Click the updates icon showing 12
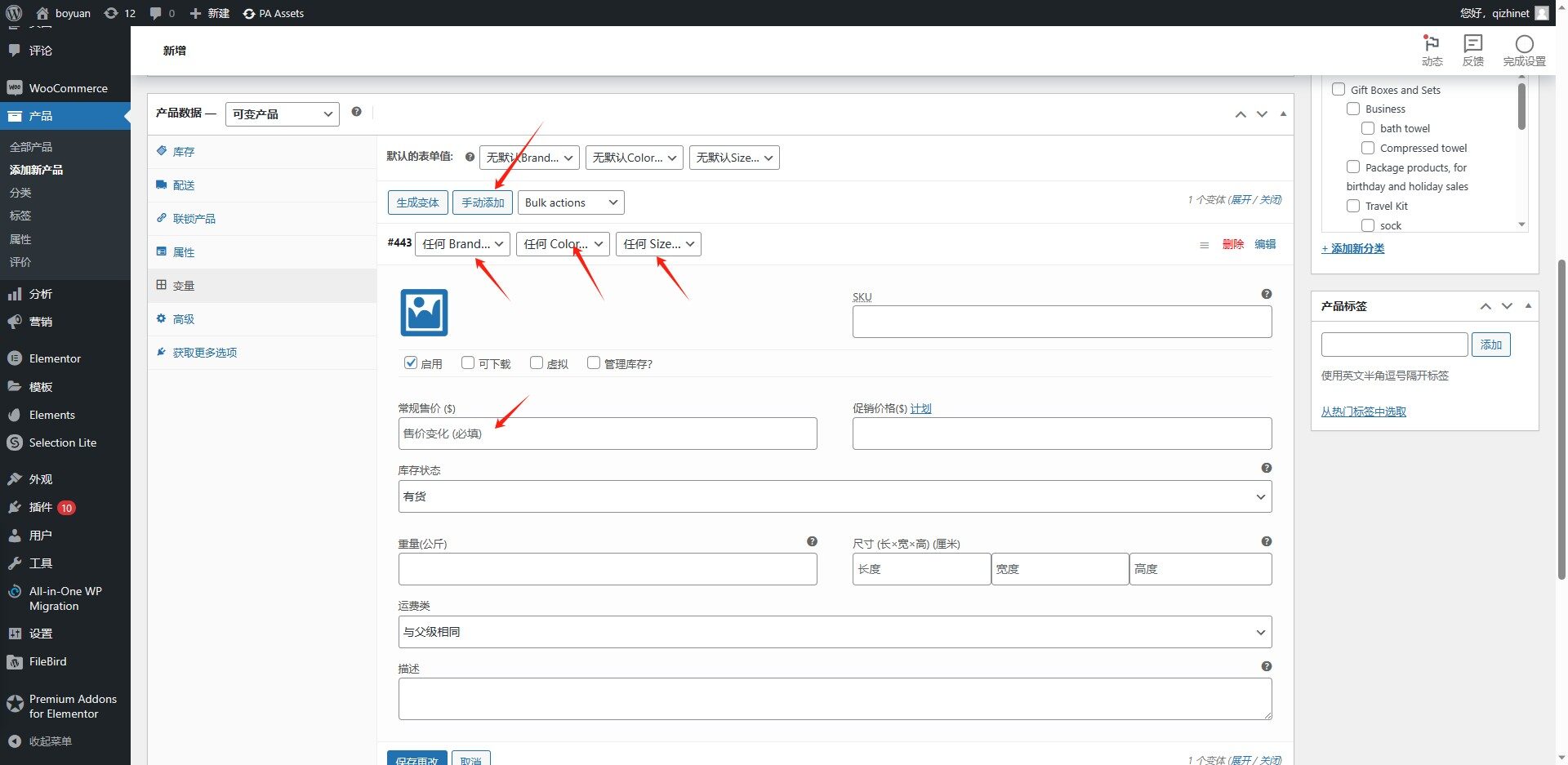The height and width of the screenshot is (765, 1568). pos(111,13)
